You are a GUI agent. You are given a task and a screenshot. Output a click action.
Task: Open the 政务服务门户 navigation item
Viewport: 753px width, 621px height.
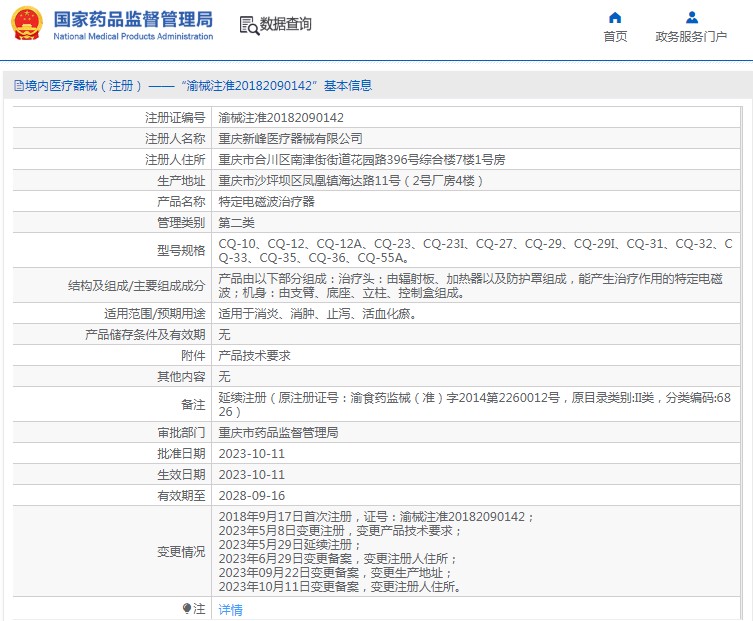pyautogui.click(x=691, y=37)
